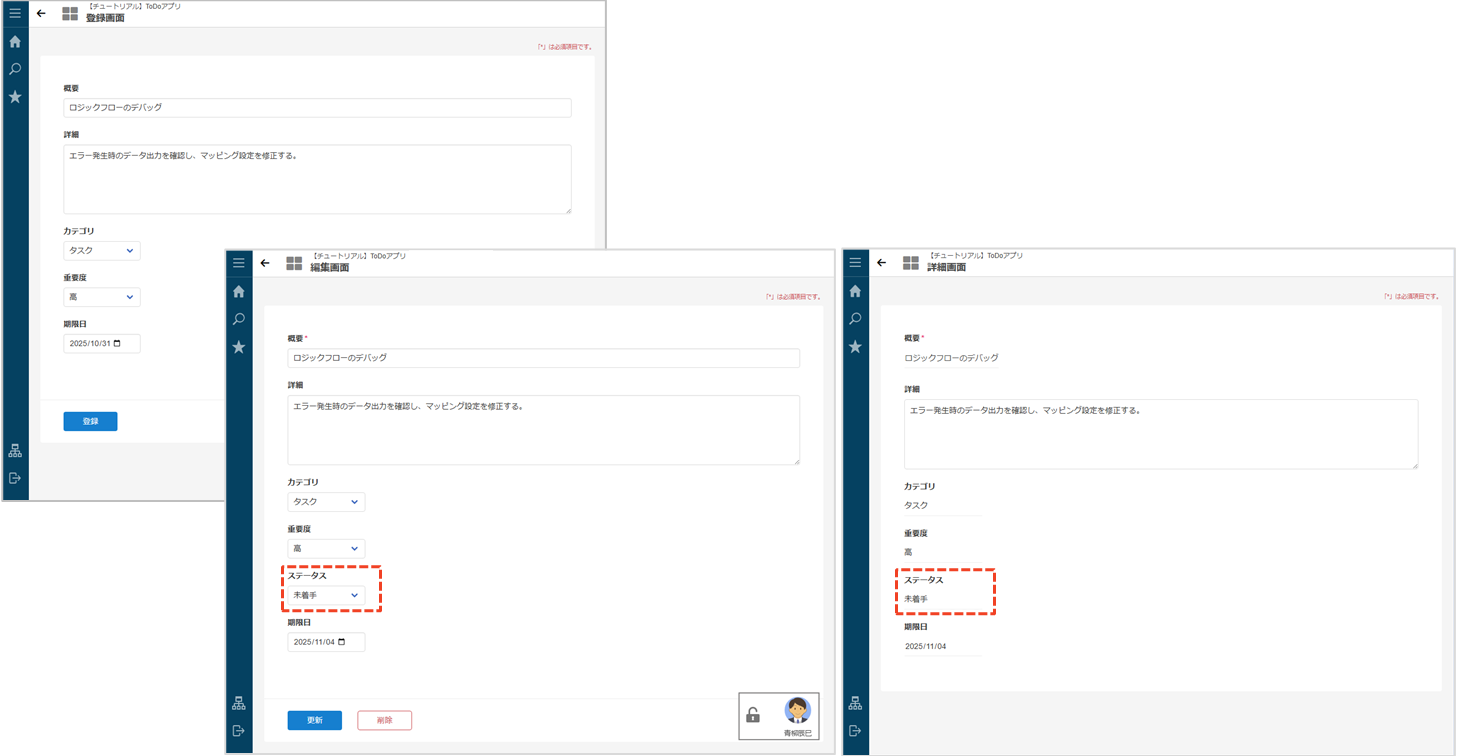Image resolution: width=1459 pixels, height=756 pixels.
Task: Open search from the 編集画面 sidebar
Action: point(239,319)
